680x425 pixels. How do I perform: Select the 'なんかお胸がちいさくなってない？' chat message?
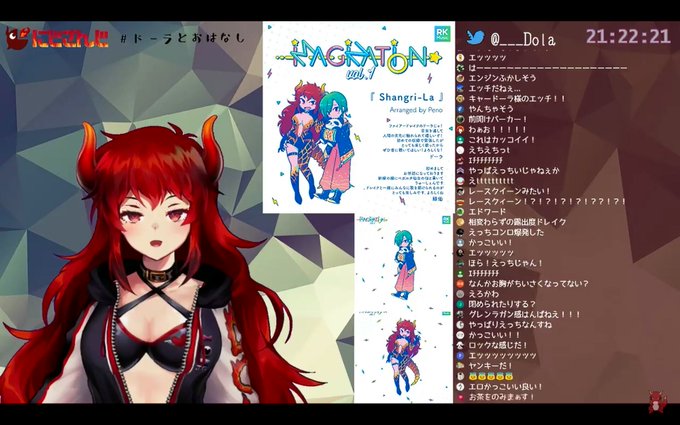528,284
